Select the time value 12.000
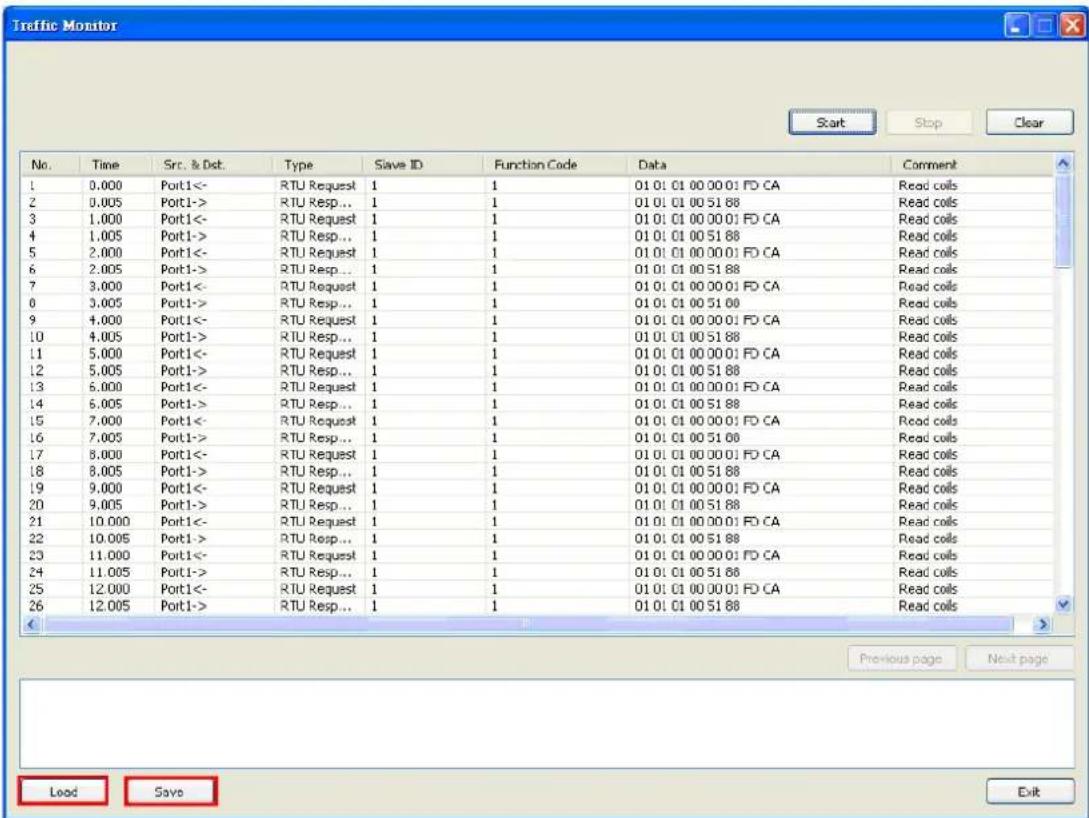1089x818 pixels. pyautogui.click(x=109, y=590)
